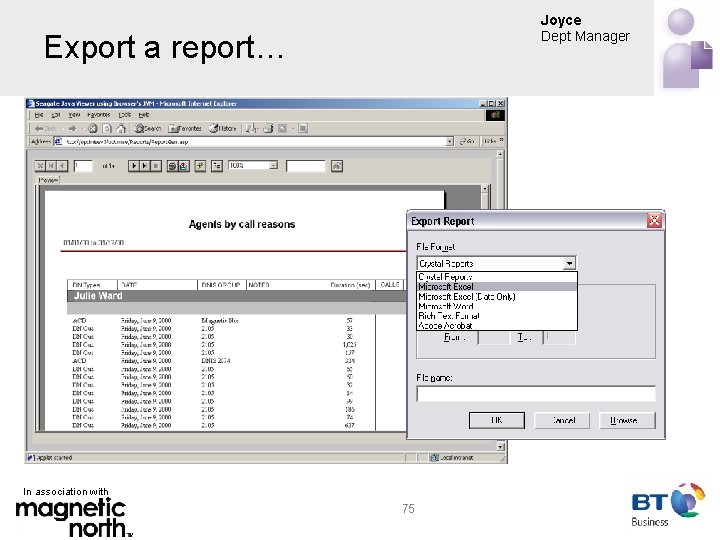Screen dimensions: 720x540
Task: Close the Export Report dialog
Action: tap(654, 221)
